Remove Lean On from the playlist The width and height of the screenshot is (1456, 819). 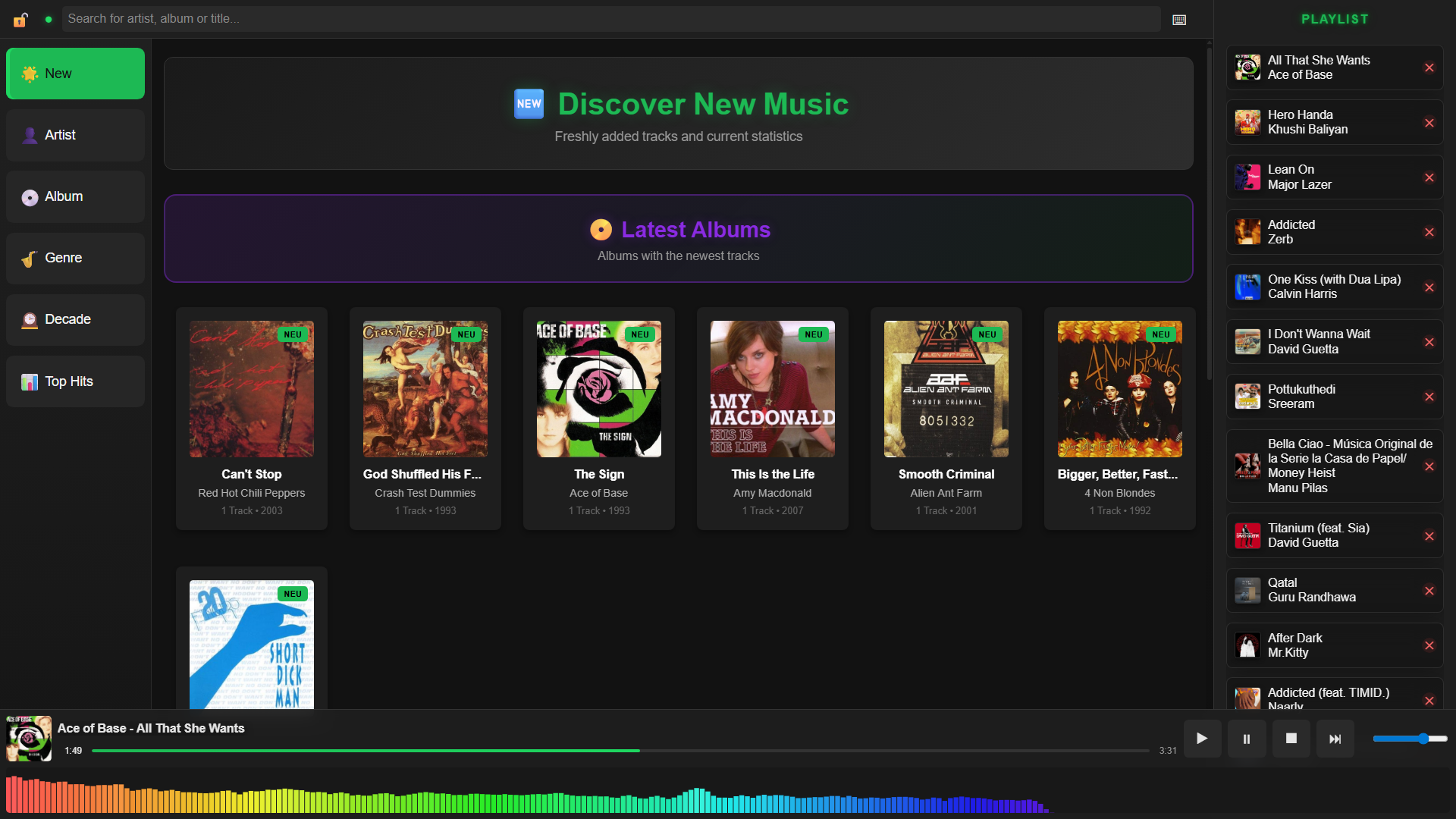tap(1430, 177)
